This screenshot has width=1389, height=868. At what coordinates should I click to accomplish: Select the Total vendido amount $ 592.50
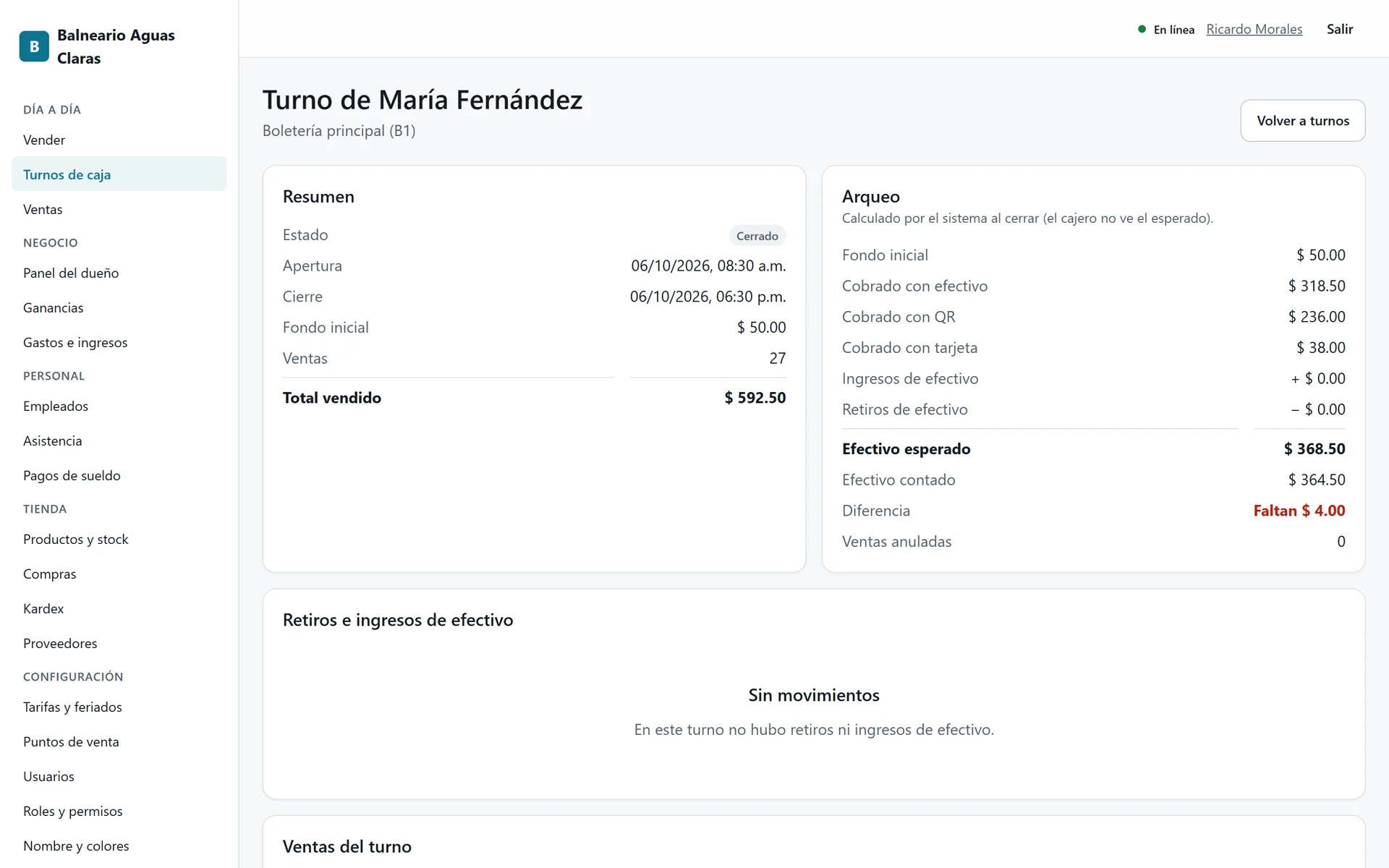(x=755, y=398)
